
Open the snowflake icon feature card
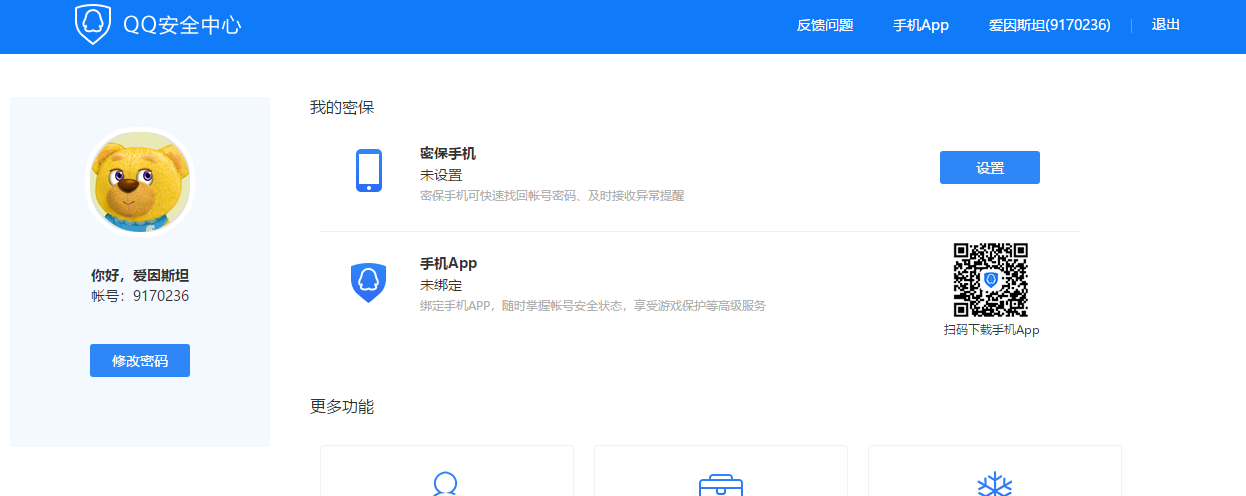click(x=995, y=471)
